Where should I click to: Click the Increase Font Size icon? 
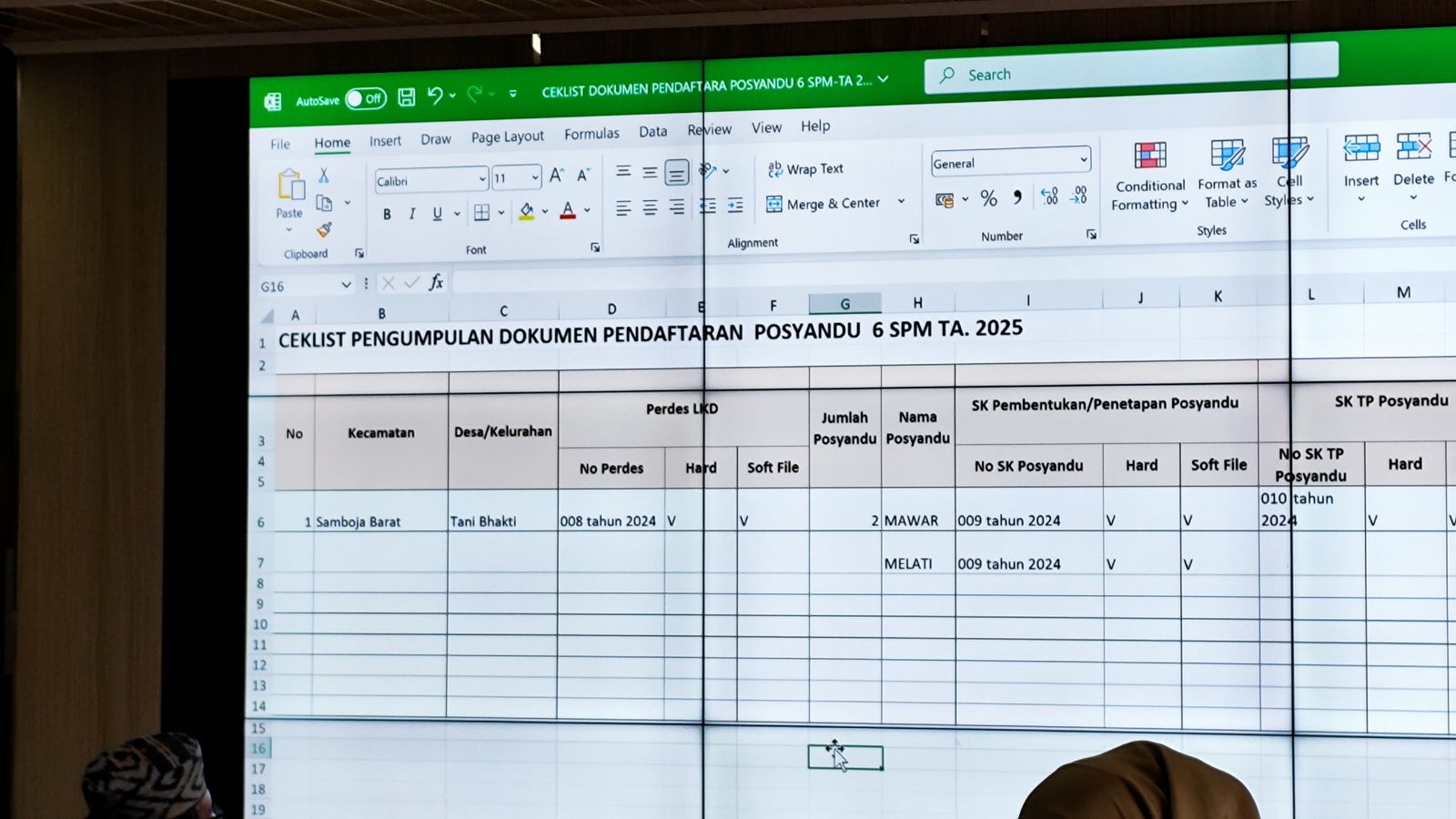point(556,176)
